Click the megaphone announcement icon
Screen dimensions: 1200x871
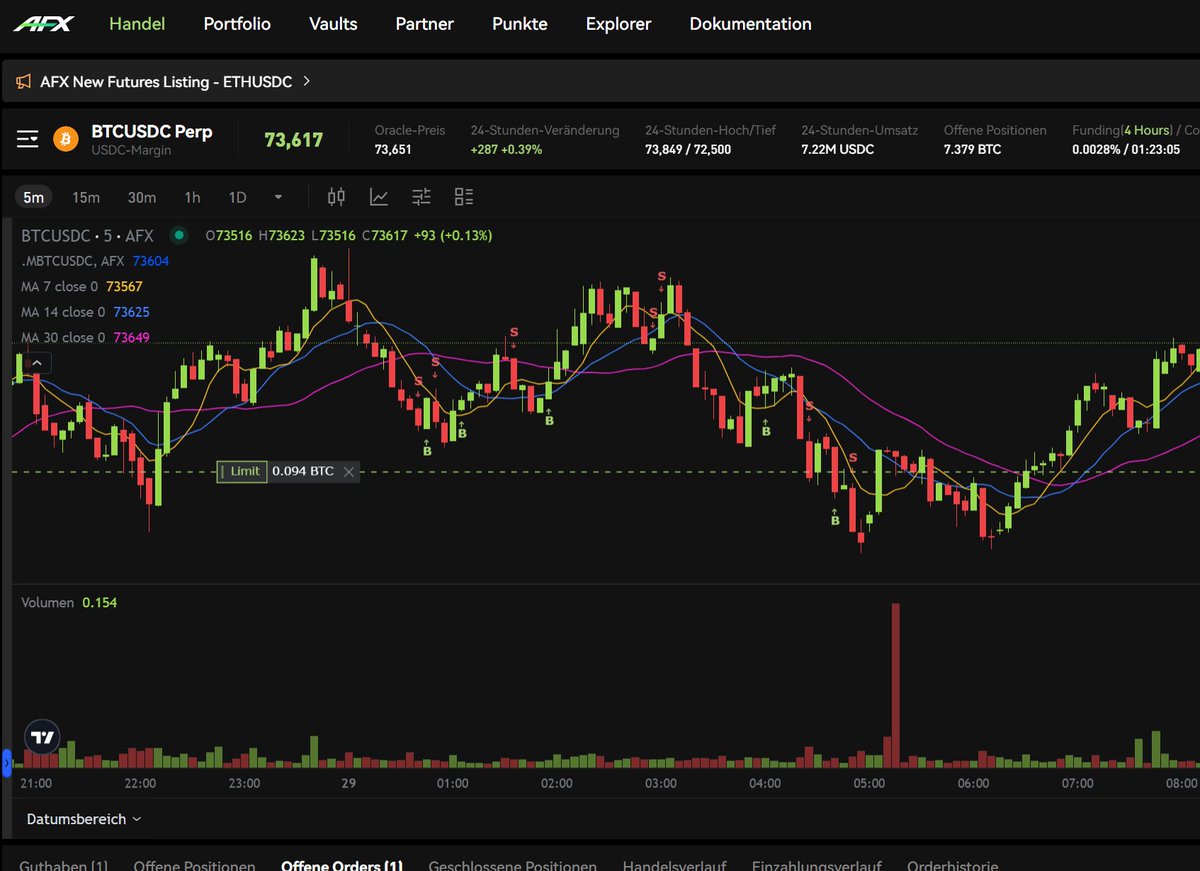[23, 82]
